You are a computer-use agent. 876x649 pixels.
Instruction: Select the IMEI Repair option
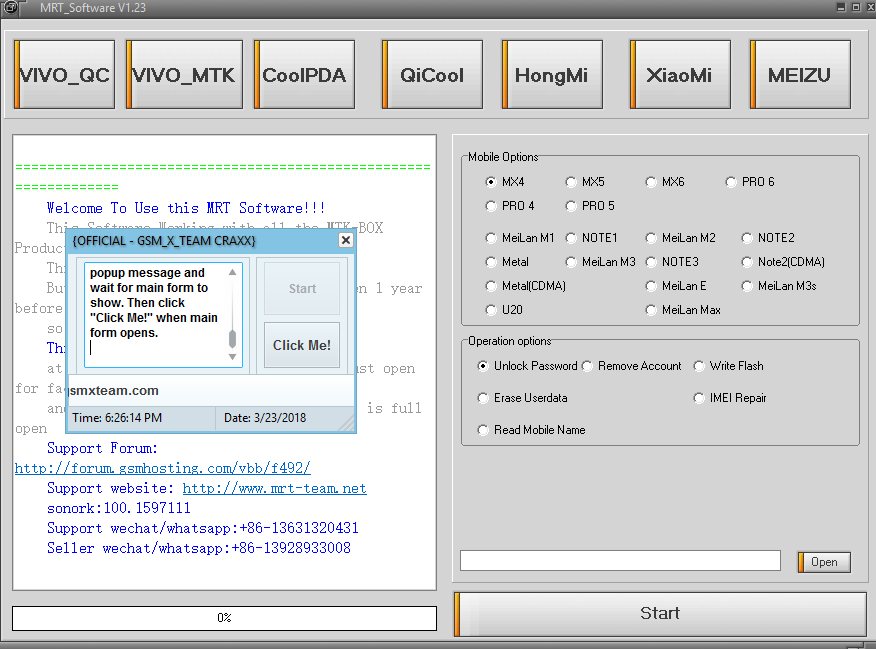(x=730, y=398)
